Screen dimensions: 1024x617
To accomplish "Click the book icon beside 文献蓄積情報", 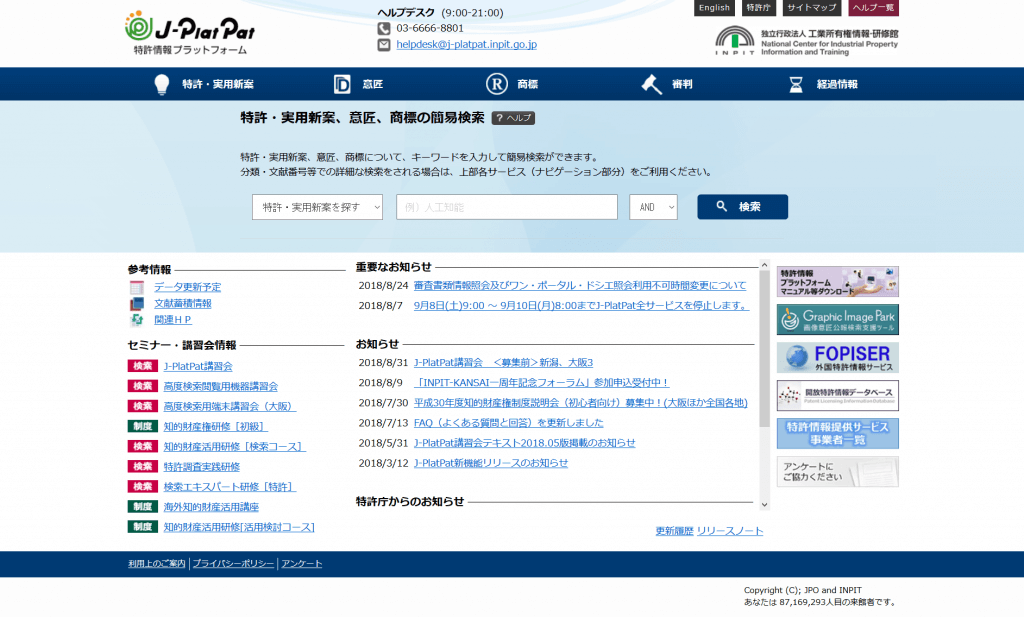I will pos(136,304).
